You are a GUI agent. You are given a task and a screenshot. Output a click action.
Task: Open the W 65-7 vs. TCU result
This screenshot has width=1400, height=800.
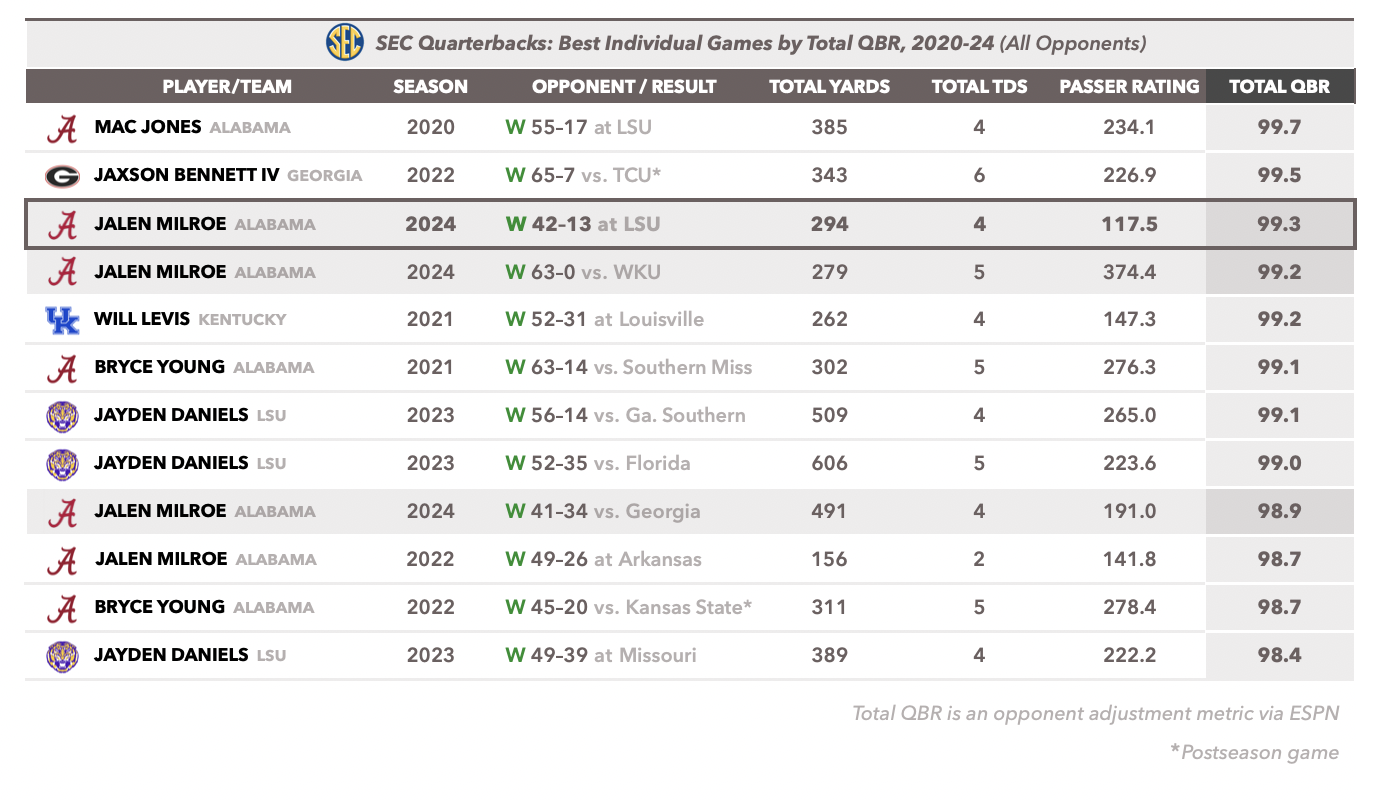[585, 176]
